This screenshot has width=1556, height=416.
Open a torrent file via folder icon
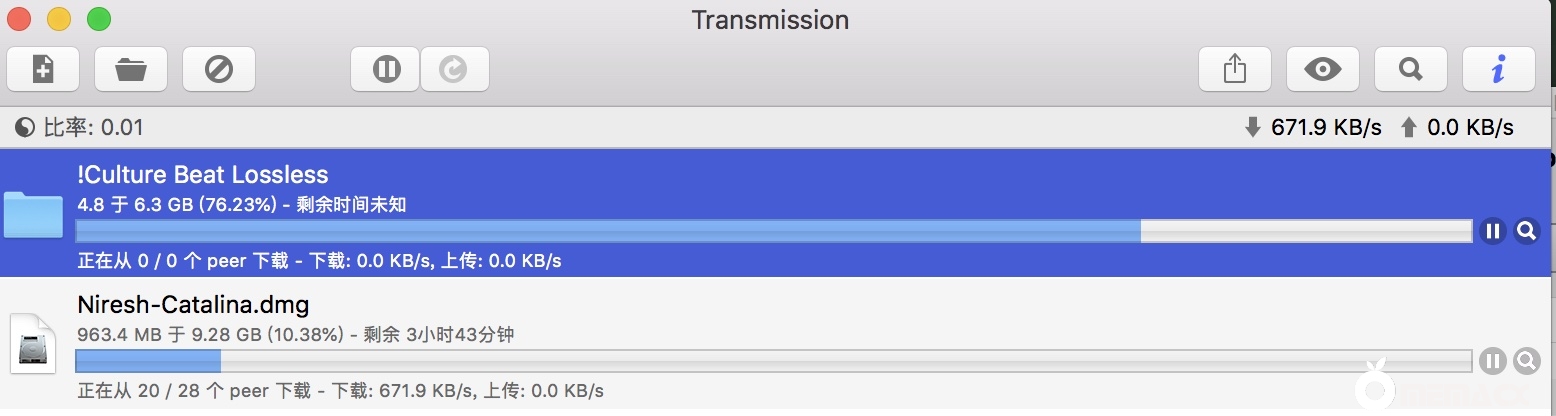click(x=131, y=69)
